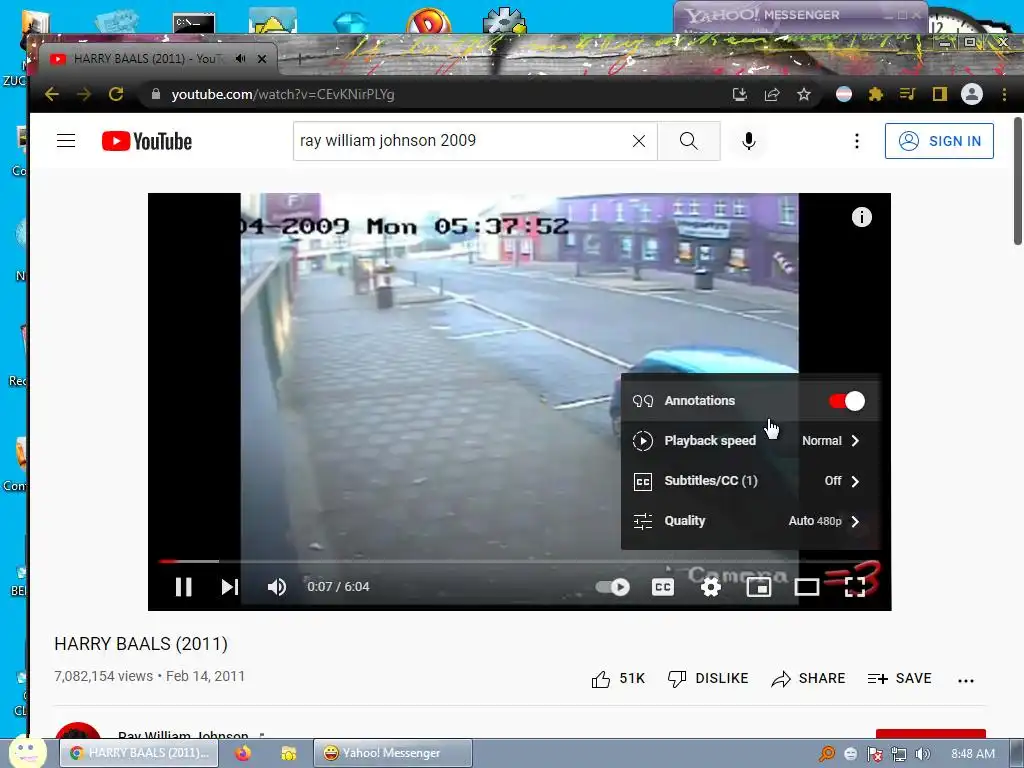This screenshot has width=1024, height=768.
Task: Enter full screen mode
Action: click(855, 587)
